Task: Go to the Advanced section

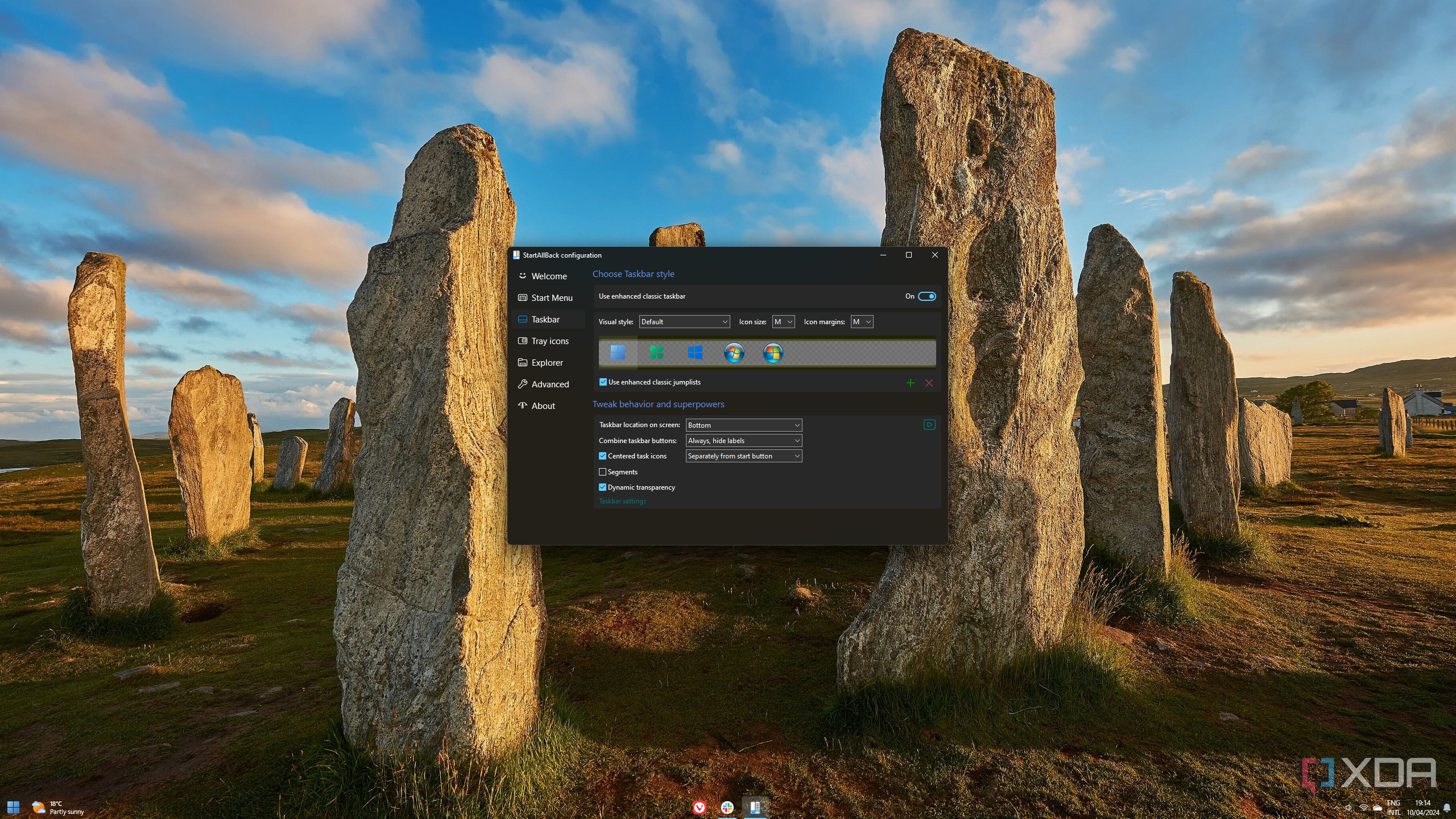Action: [549, 384]
